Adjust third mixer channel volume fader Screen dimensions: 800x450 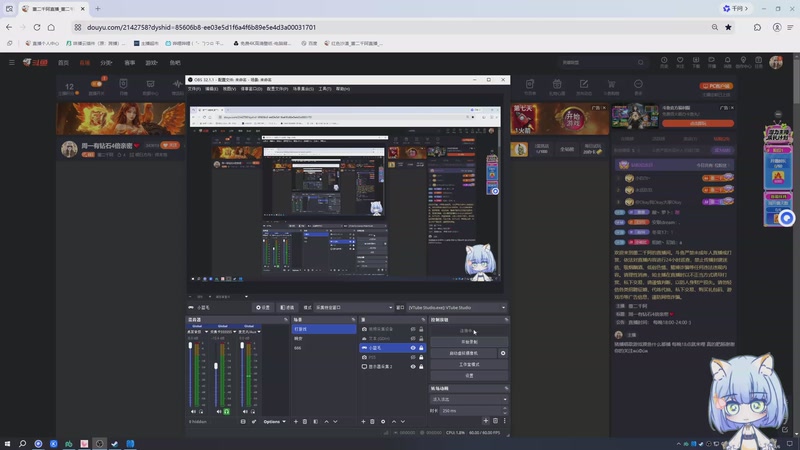pyautogui.click(x=242, y=345)
